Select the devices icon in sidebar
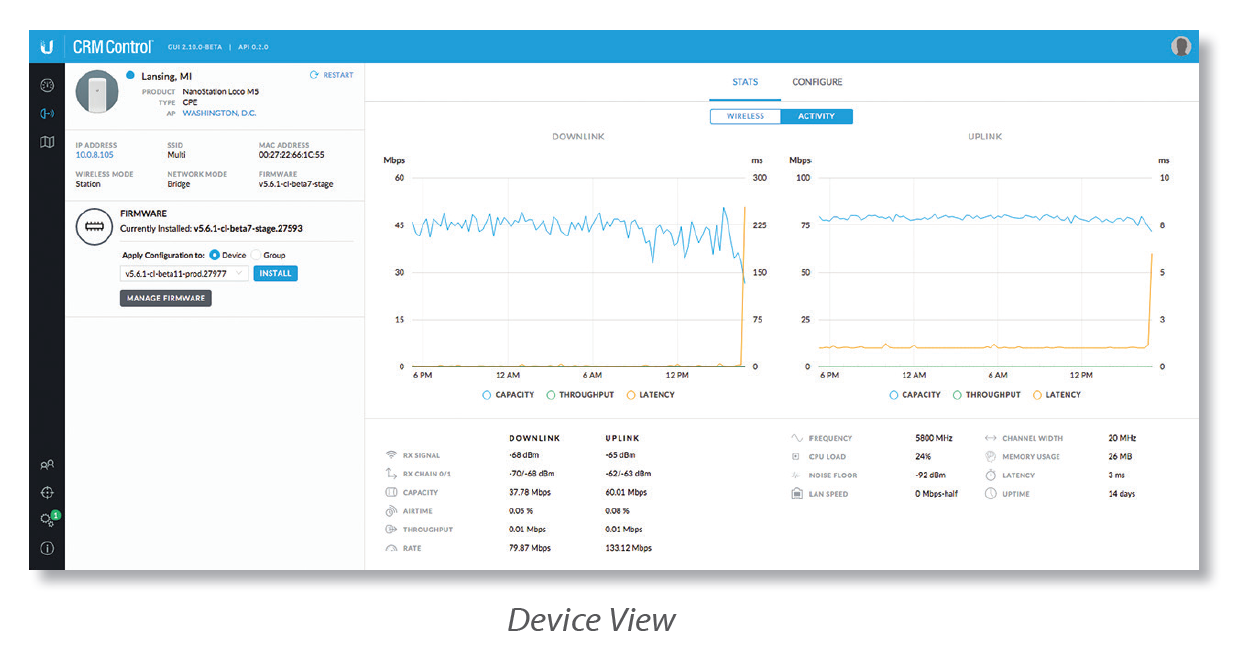Viewport: 1246px width, 653px height. click(x=47, y=113)
